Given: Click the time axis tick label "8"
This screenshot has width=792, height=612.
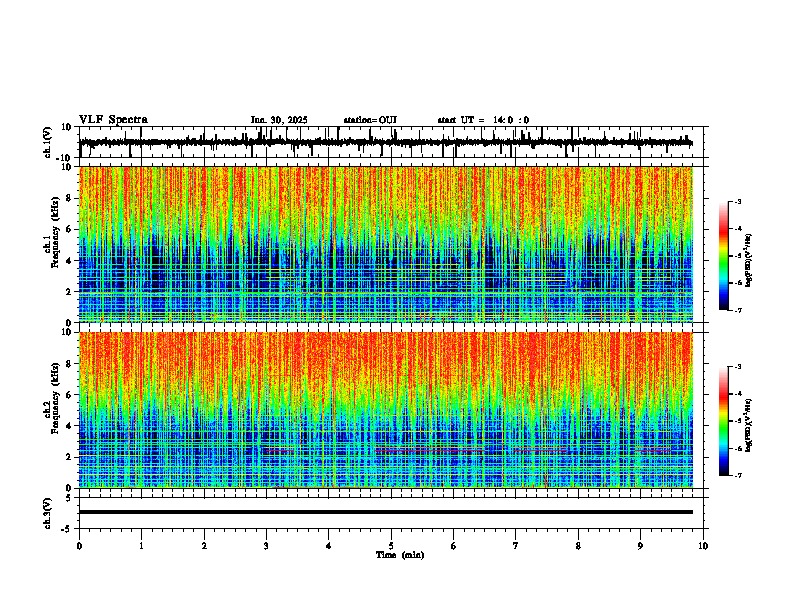Looking at the screenshot, I should point(578,546).
